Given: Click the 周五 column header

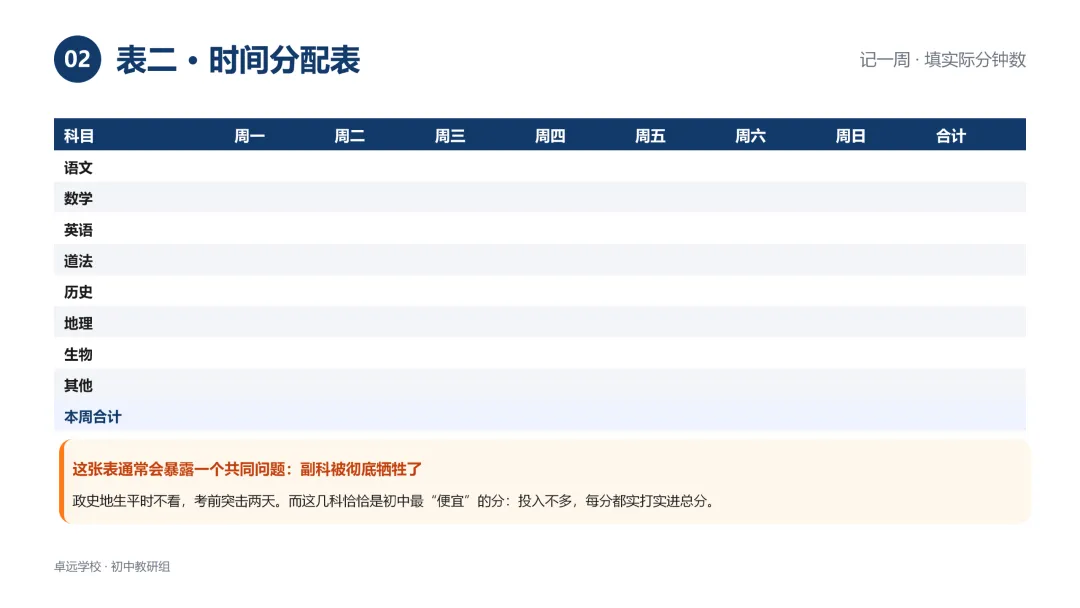Looking at the screenshot, I should tap(650, 136).
